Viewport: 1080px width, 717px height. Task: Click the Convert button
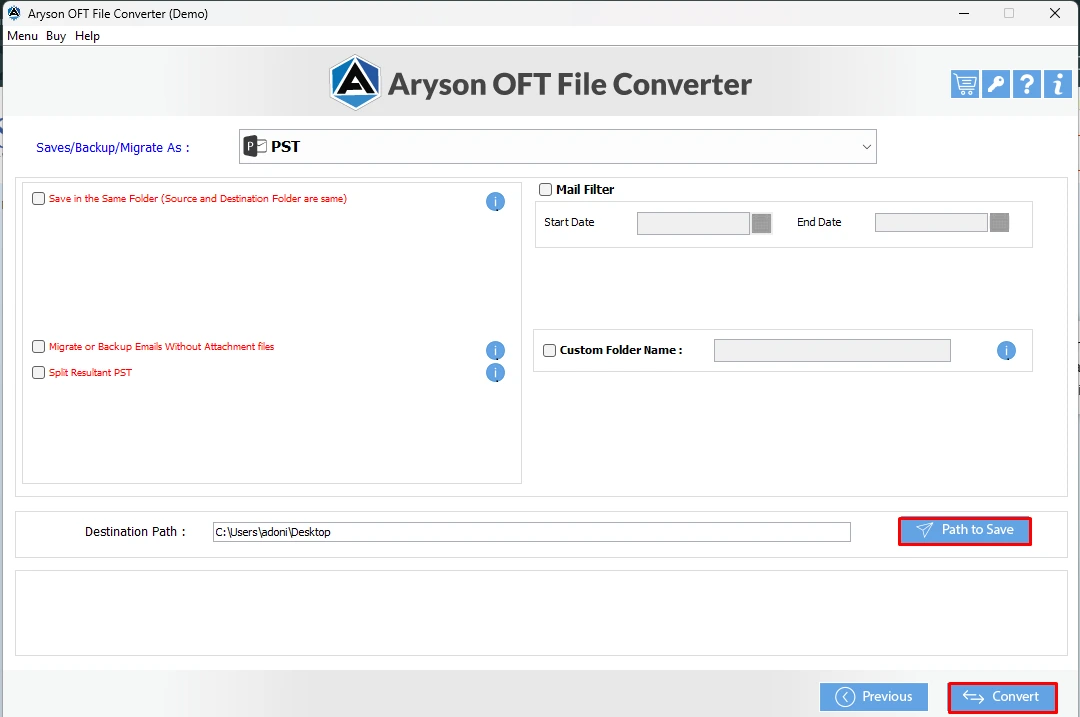(1002, 697)
